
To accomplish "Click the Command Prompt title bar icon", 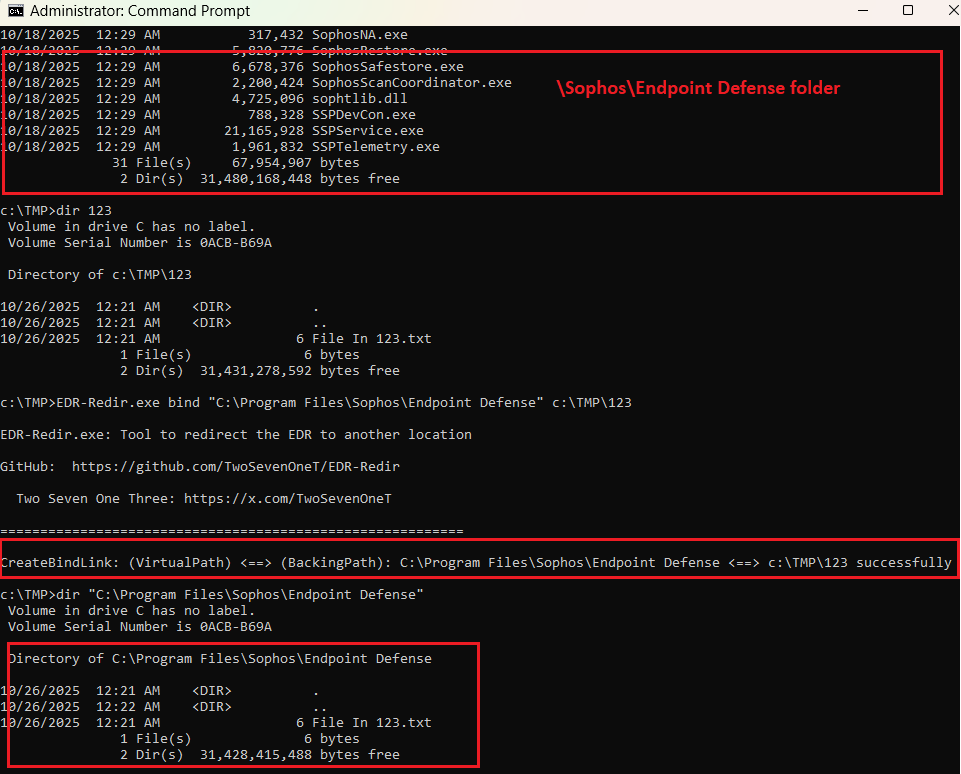I will pos(16,10).
